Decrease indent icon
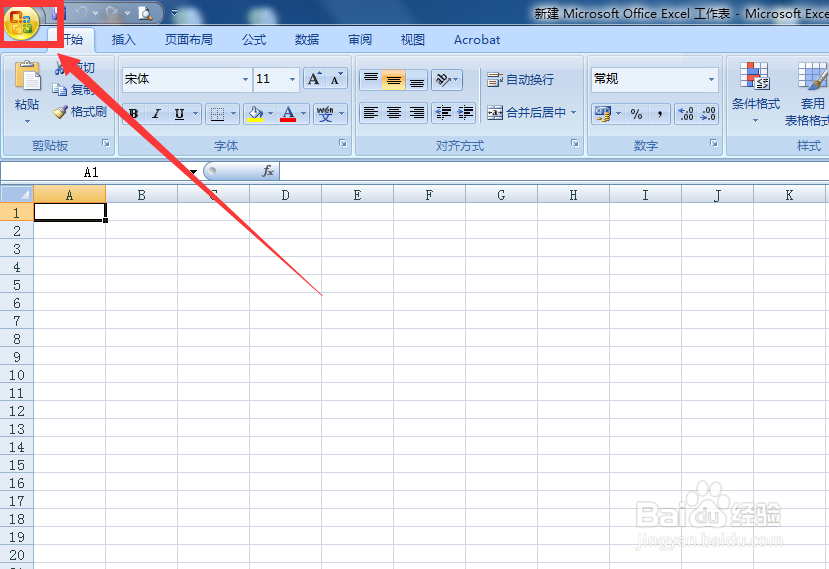The width and height of the screenshot is (829, 569). (x=443, y=113)
